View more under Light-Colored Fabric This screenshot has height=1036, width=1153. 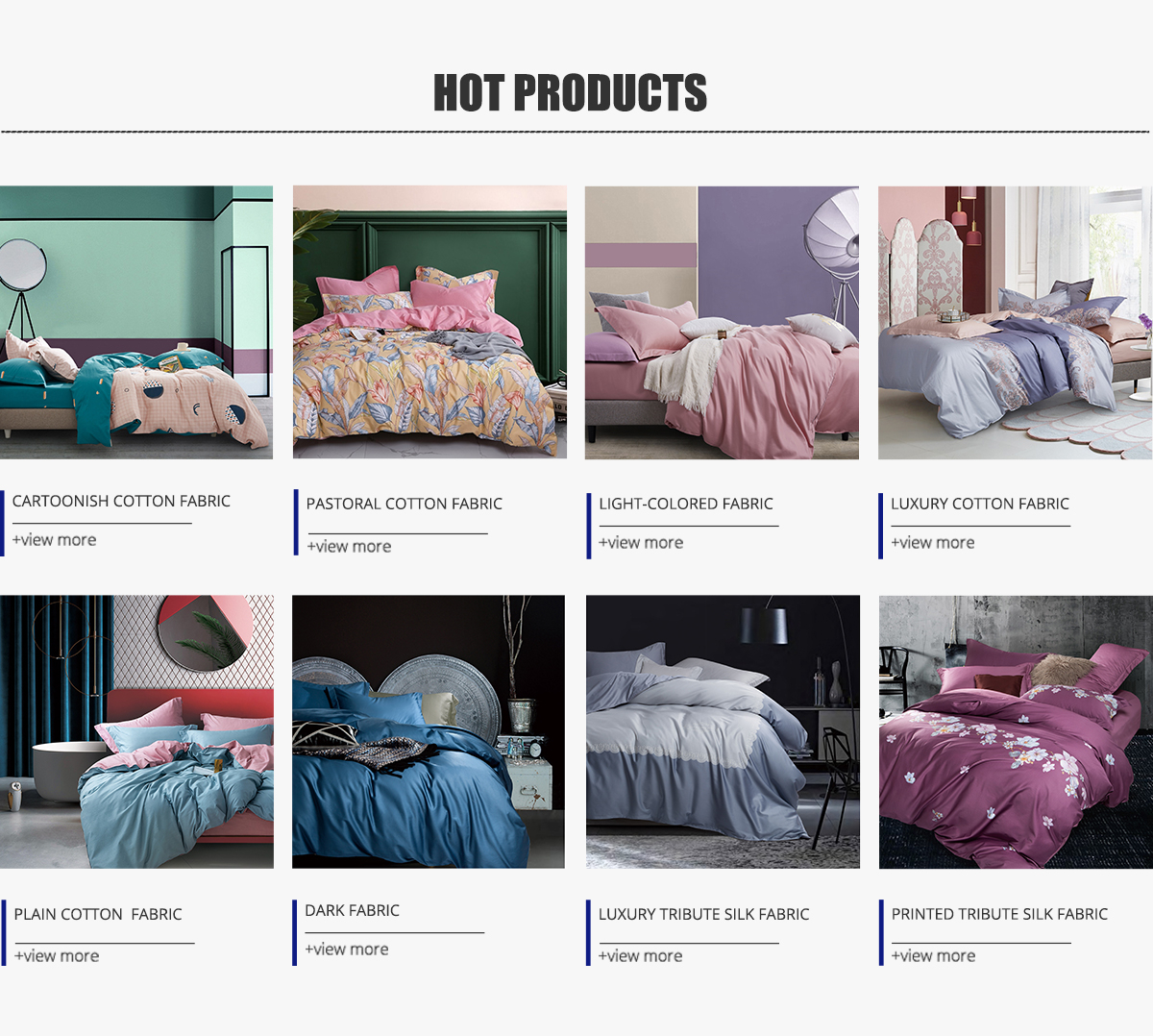click(x=641, y=543)
